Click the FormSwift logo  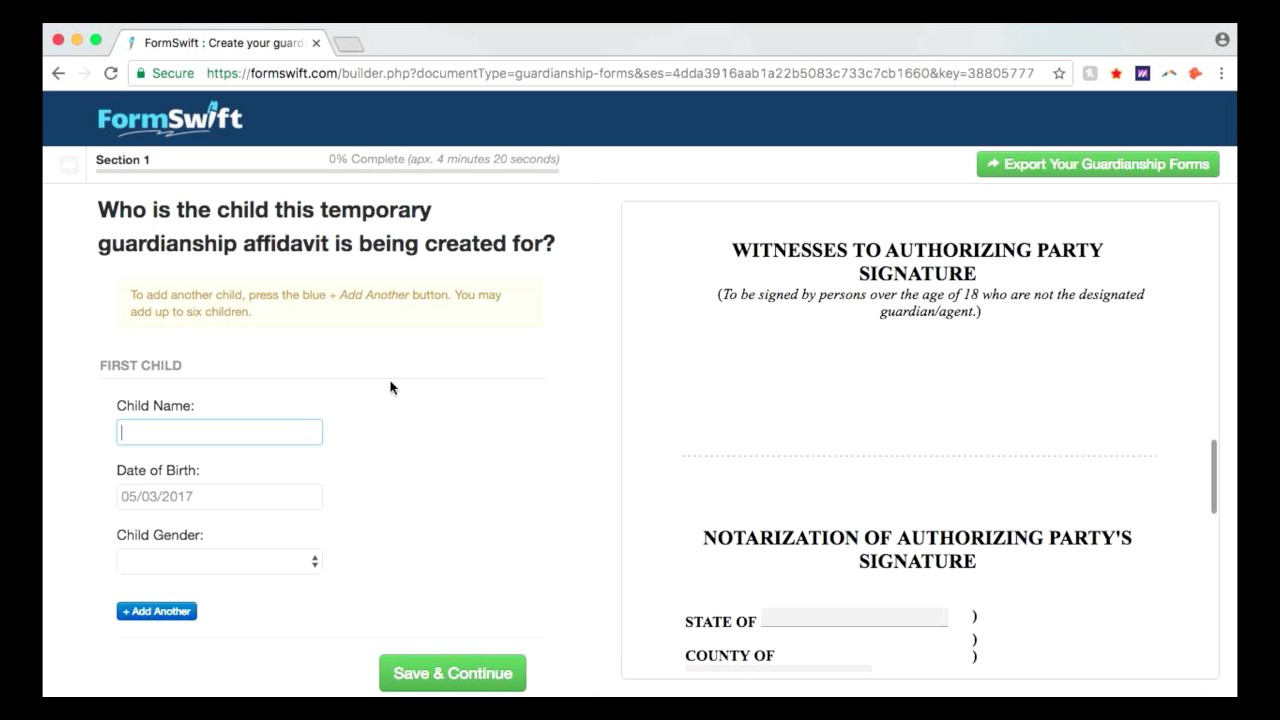pos(170,119)
